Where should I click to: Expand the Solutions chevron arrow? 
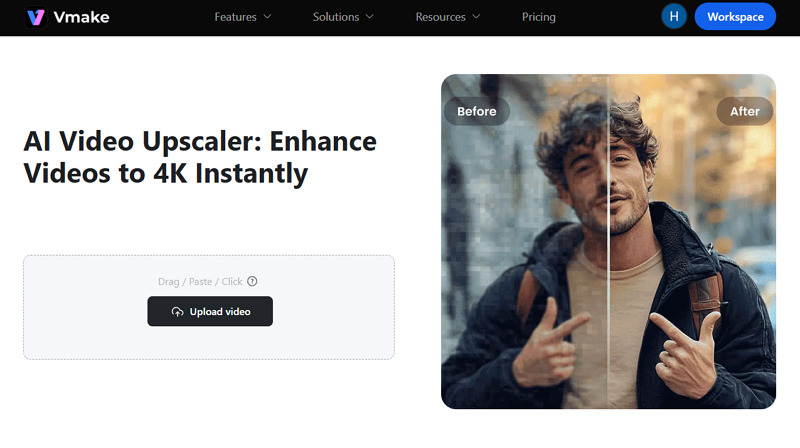[370, 17]
